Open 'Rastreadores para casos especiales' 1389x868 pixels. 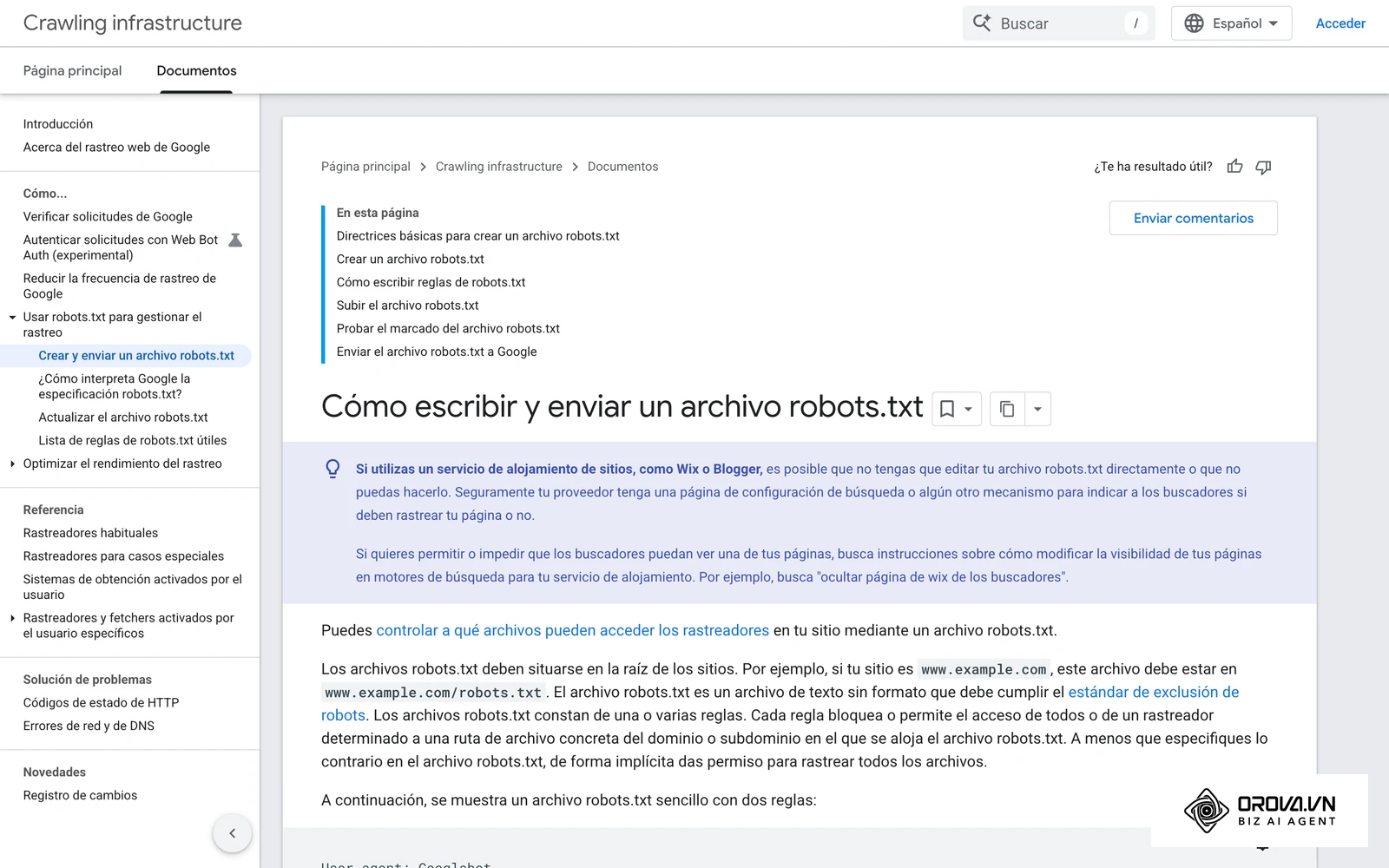[123, 556]
